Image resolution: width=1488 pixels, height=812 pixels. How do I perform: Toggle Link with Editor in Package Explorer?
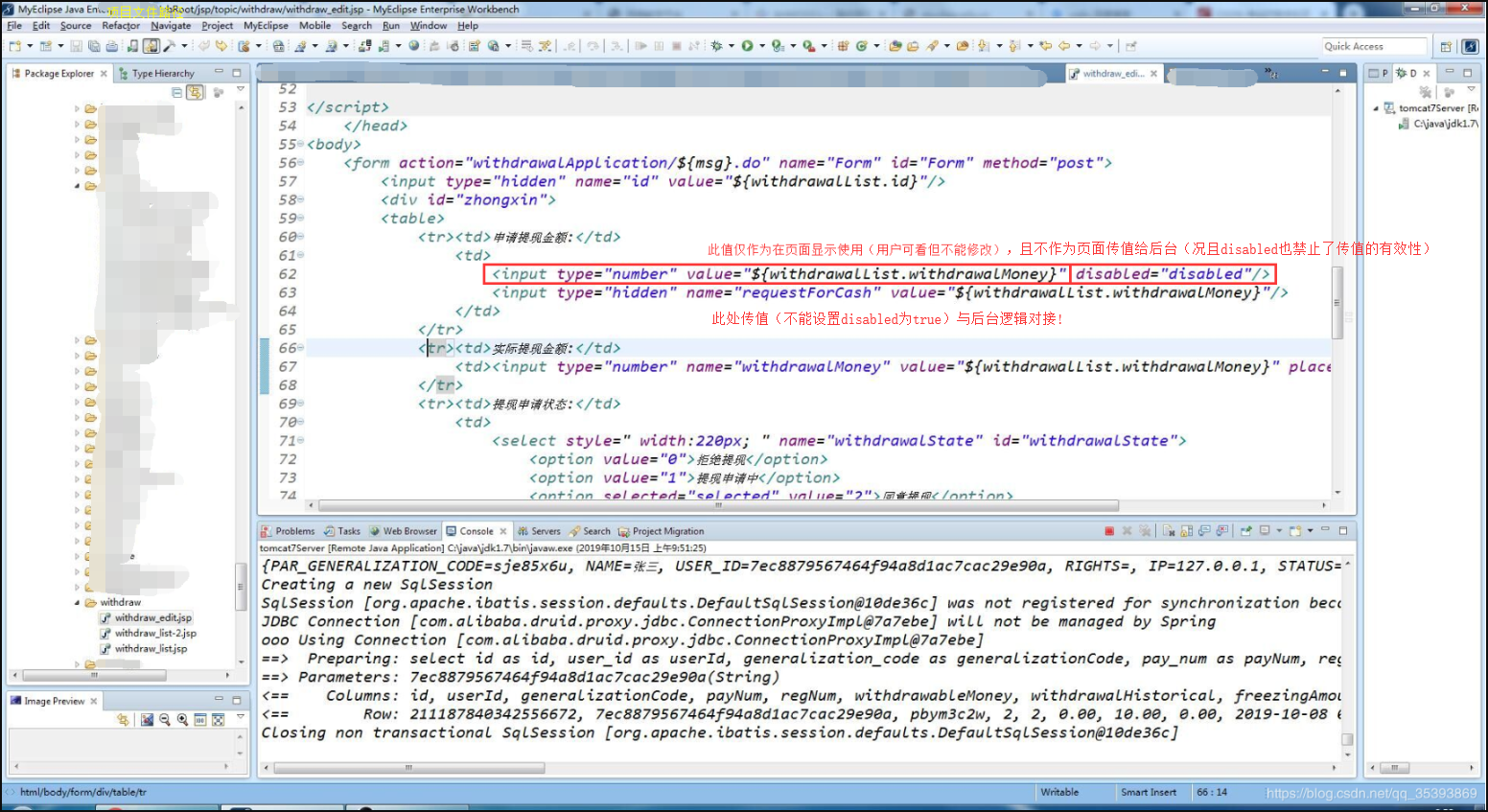click(x=196, y=92)
